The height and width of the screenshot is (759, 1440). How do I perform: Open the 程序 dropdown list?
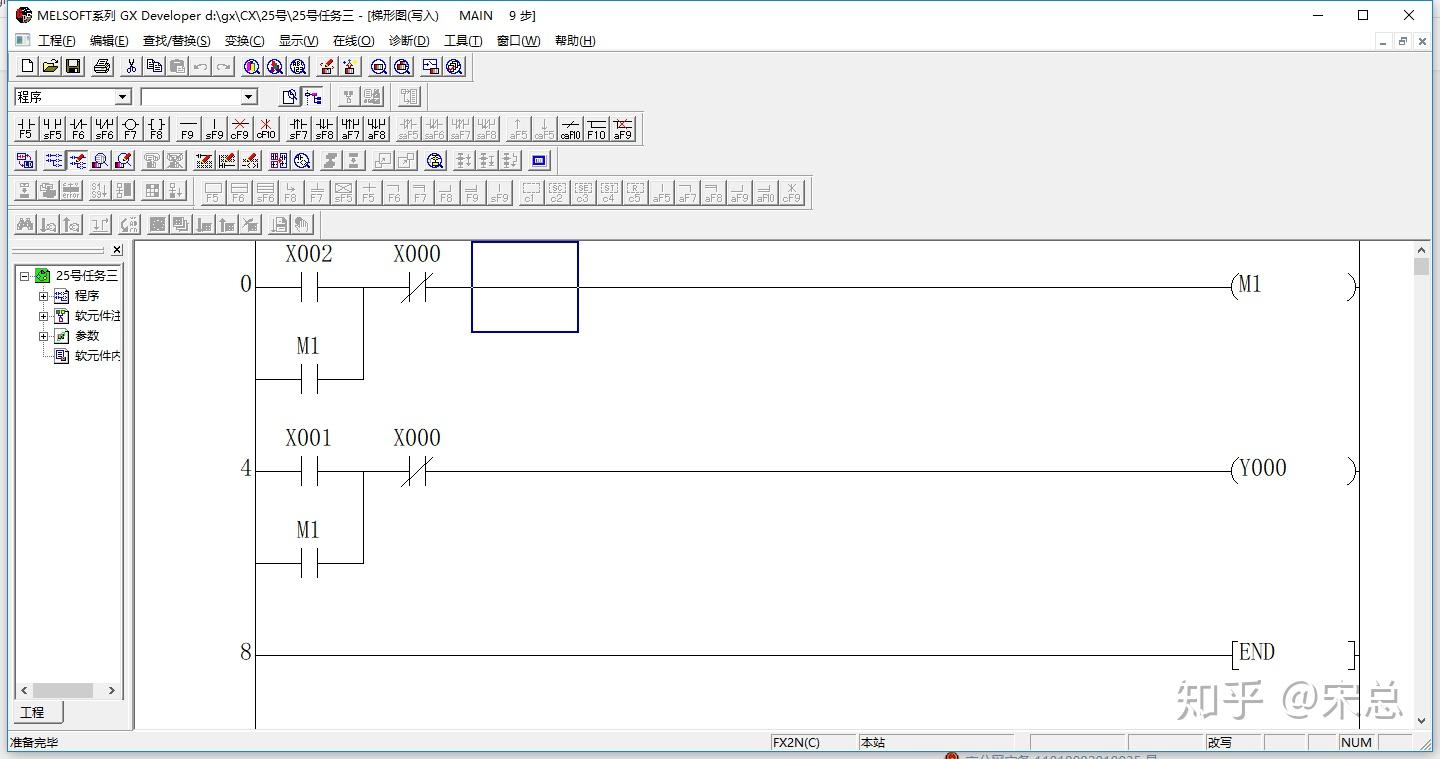pyautogui.click(x=123, y=97)
